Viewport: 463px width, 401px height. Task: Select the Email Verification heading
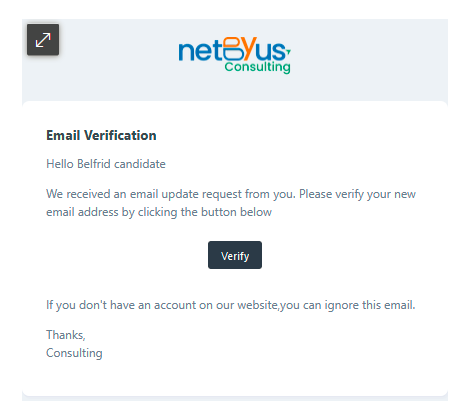pos(101,135)
